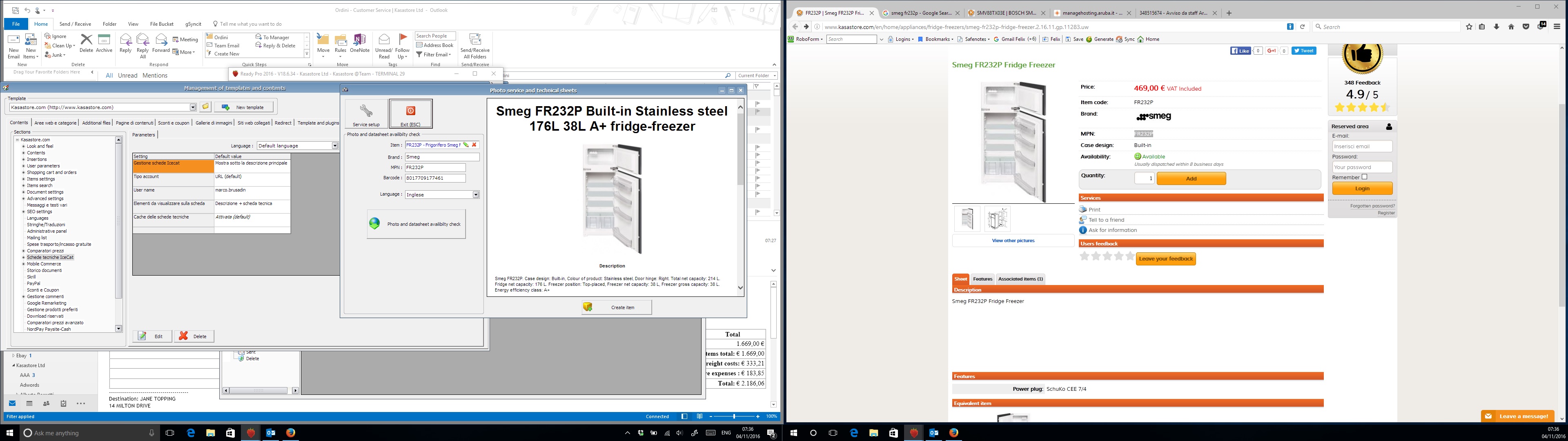1568x441 pixels.
Task: Click Facebook Like button
Action: click(x=1241, y=51)
